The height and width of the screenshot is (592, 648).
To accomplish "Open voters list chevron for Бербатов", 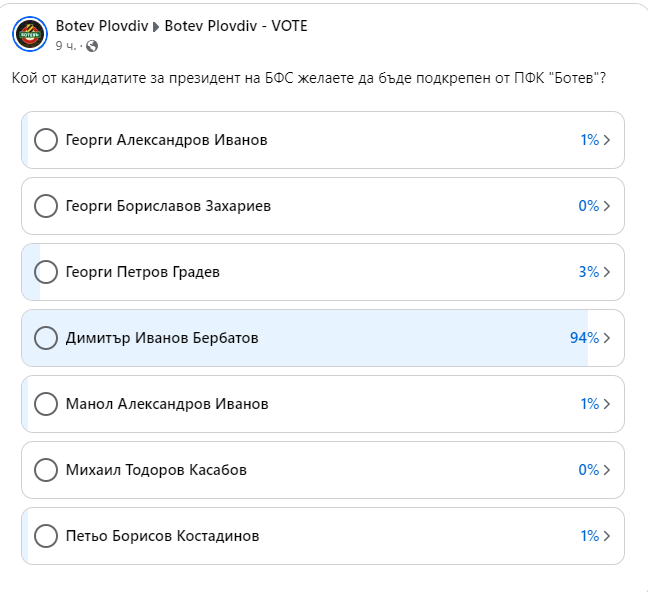I will pyautogui.click(x=607, y=338).
